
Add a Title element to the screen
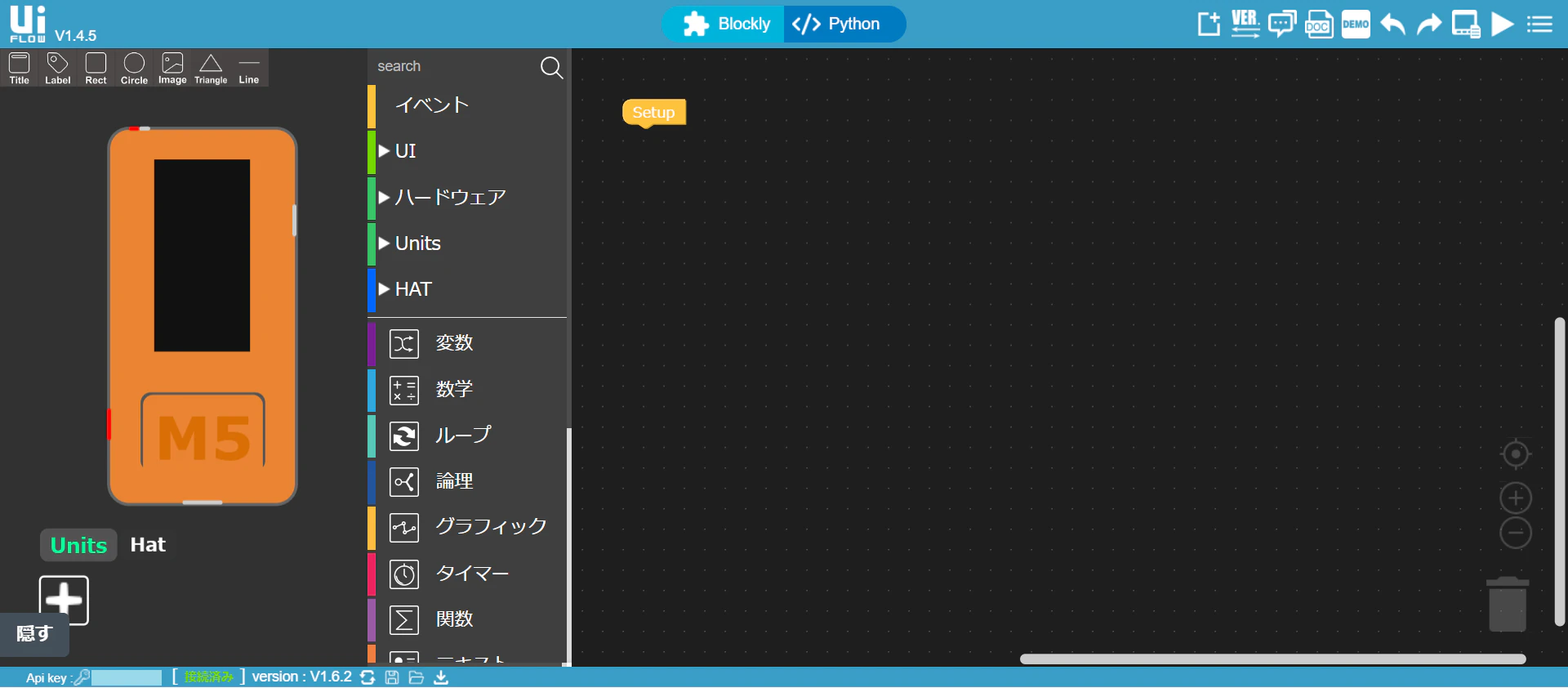[20, 69]
